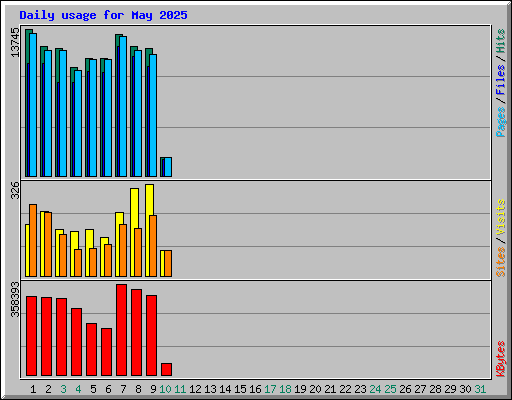Click day label 7 on the axis
The width and height of the screenshot is (512, 400).
[123, 389]
